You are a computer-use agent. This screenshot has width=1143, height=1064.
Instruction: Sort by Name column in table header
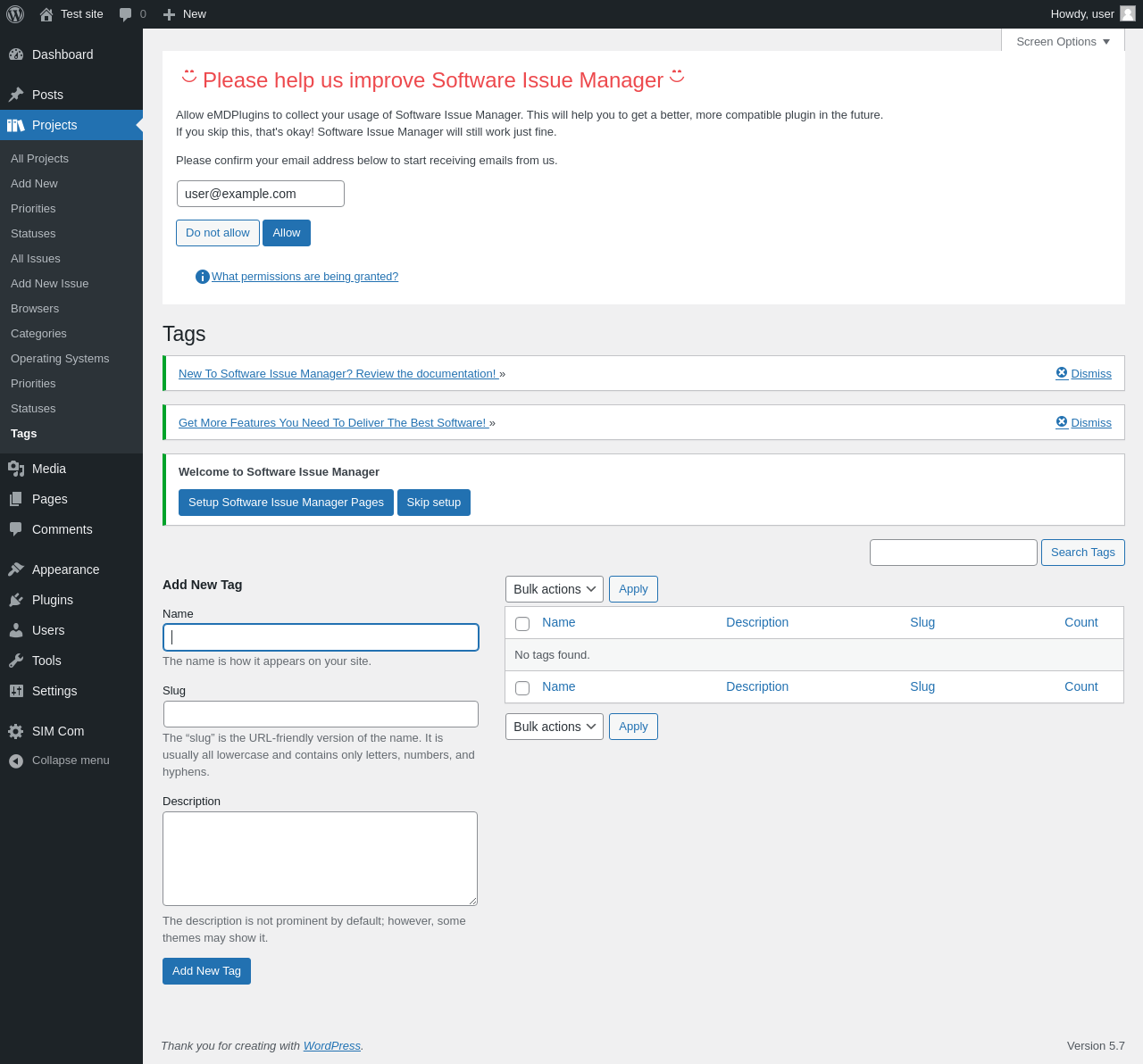(x=559, y=622)
